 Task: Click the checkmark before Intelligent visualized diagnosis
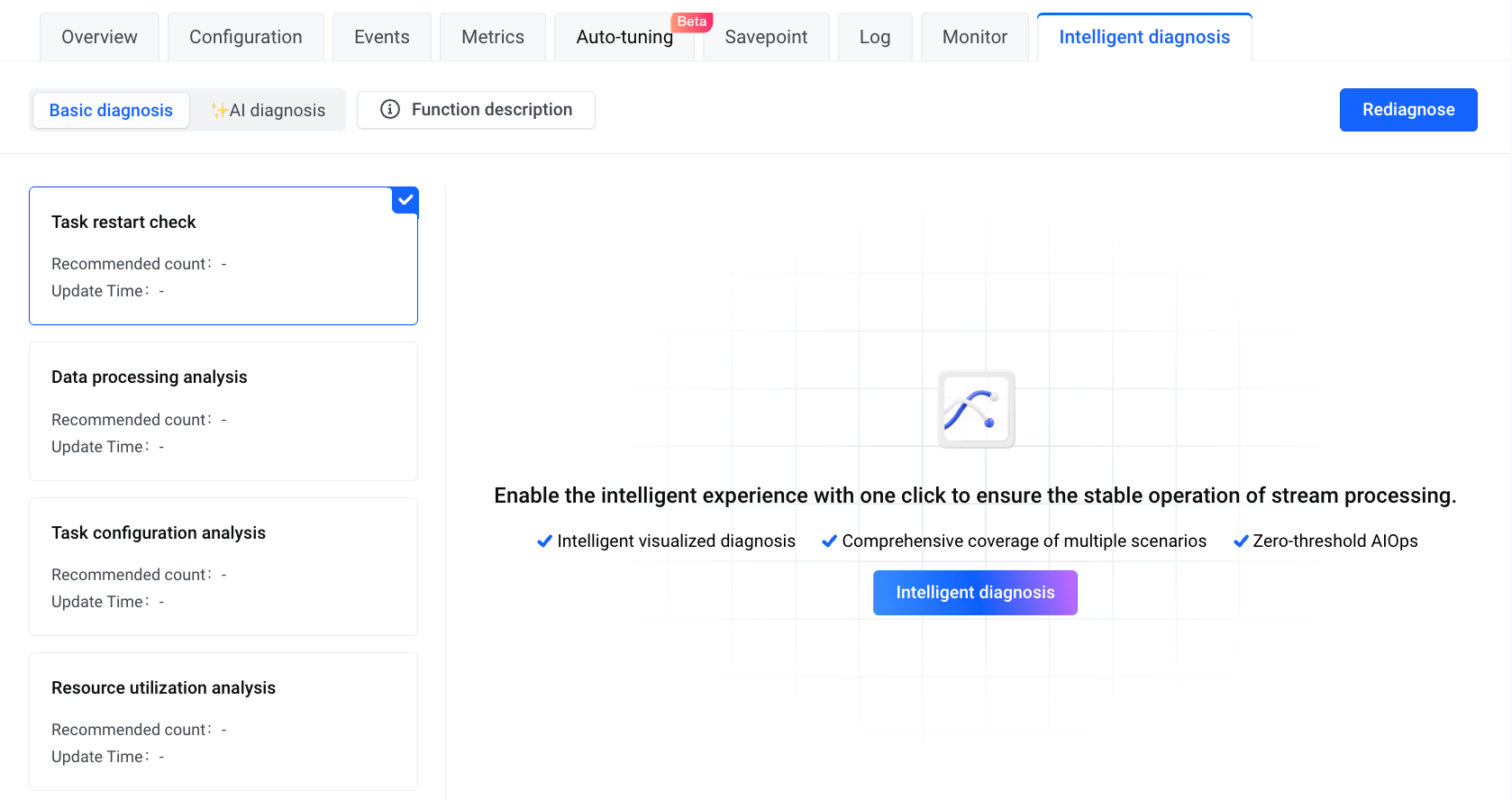(544, 541)
